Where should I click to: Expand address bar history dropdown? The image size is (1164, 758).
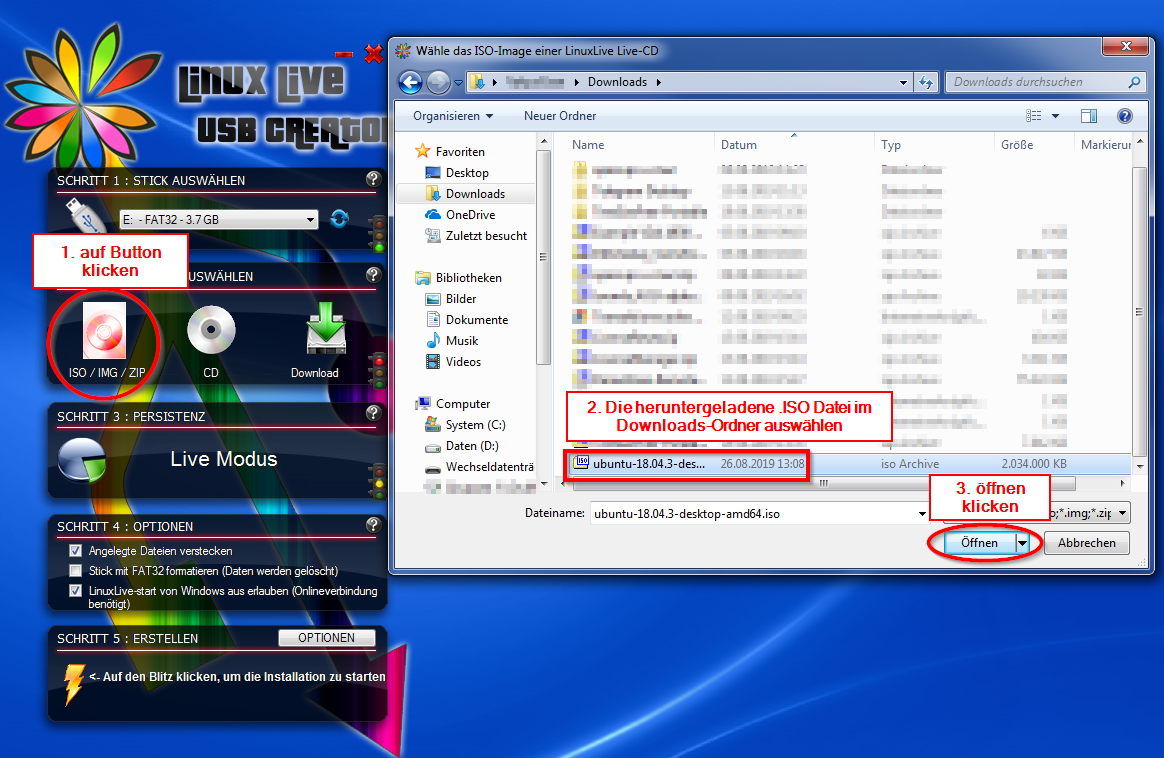(x=903, y=82)
